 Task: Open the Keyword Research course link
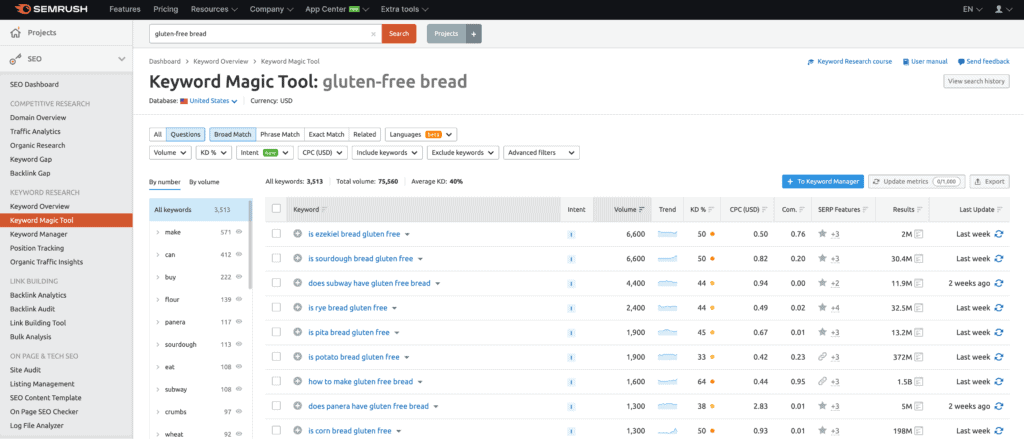pos(850,62)
